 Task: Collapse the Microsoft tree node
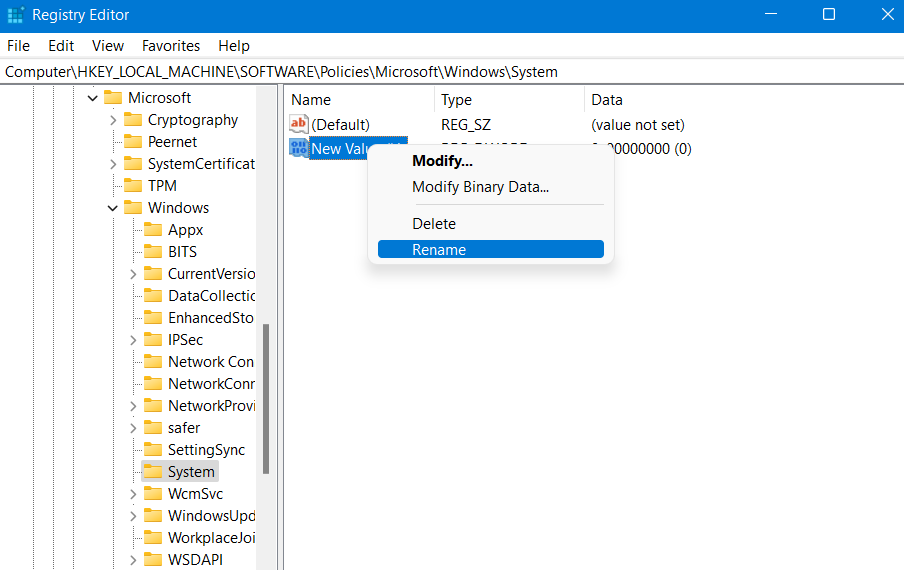pos(93,98)
